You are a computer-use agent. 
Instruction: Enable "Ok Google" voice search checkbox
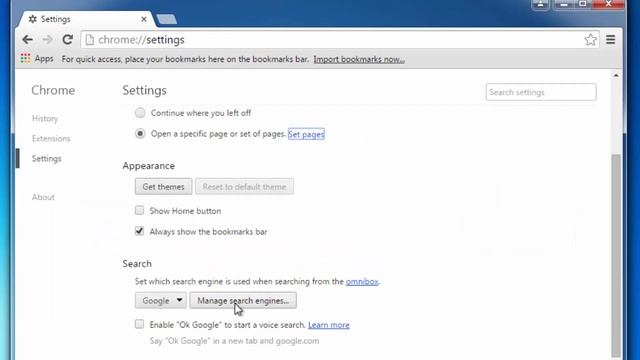click(139, 324)
